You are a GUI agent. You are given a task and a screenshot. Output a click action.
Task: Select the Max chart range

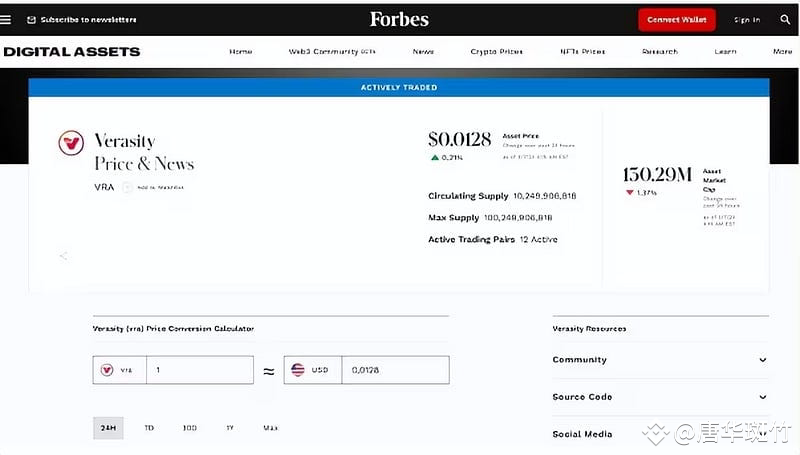point(270,428)
